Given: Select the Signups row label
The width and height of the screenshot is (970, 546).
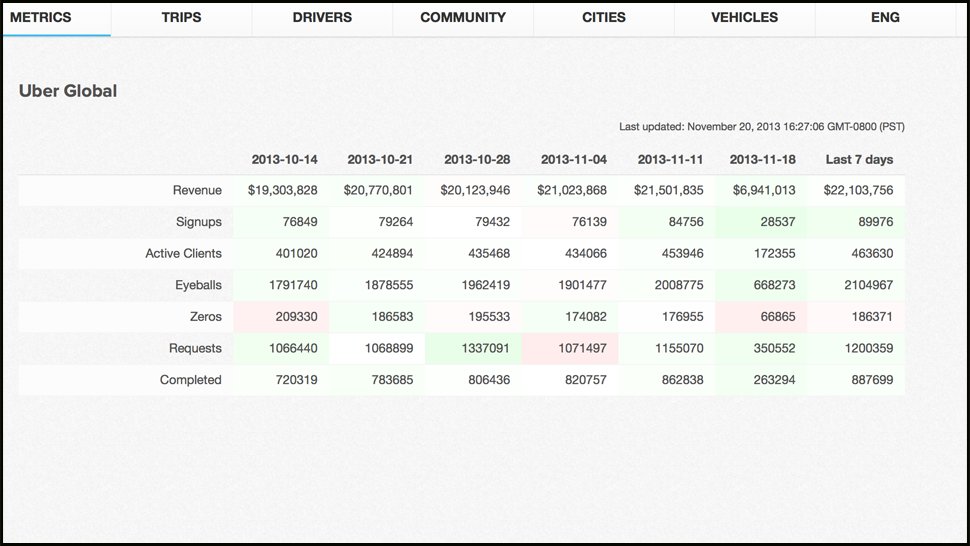Looking at the screenshot, I should click(x=198, y=222).
